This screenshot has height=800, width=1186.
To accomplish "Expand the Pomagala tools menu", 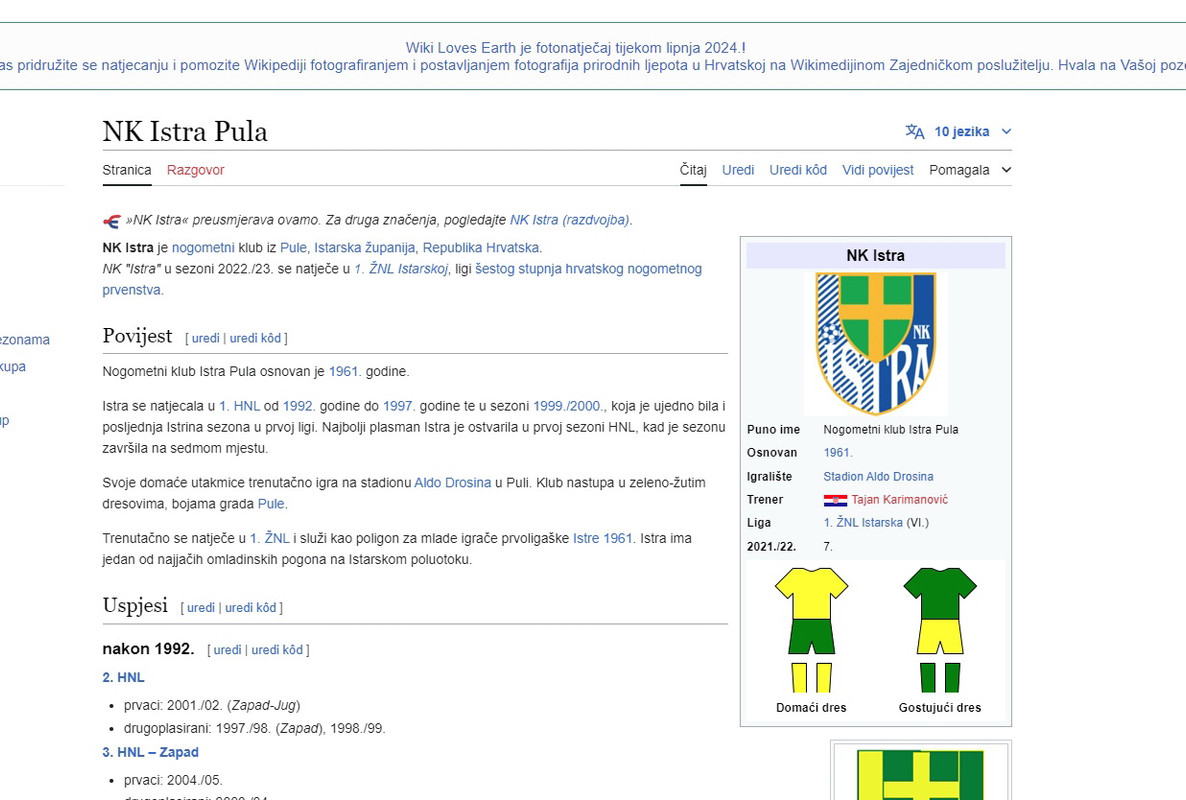I will point(970,170).
